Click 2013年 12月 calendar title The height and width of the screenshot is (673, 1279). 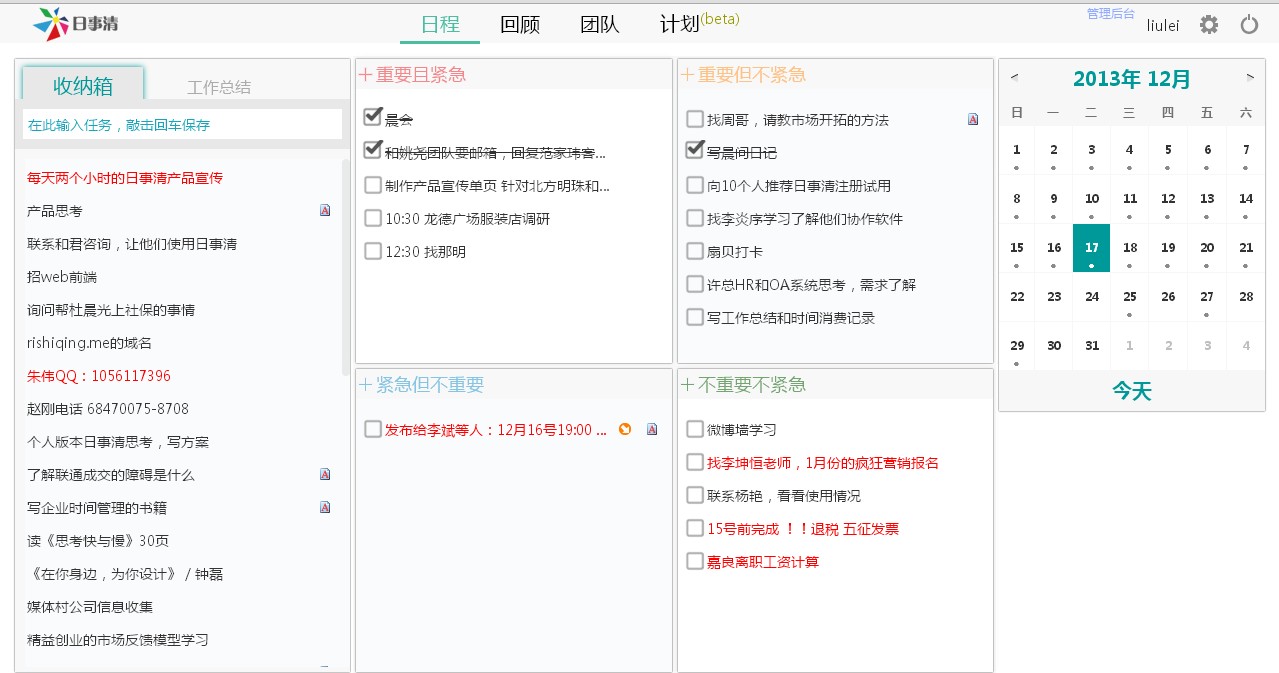(x=1132, y=78)
